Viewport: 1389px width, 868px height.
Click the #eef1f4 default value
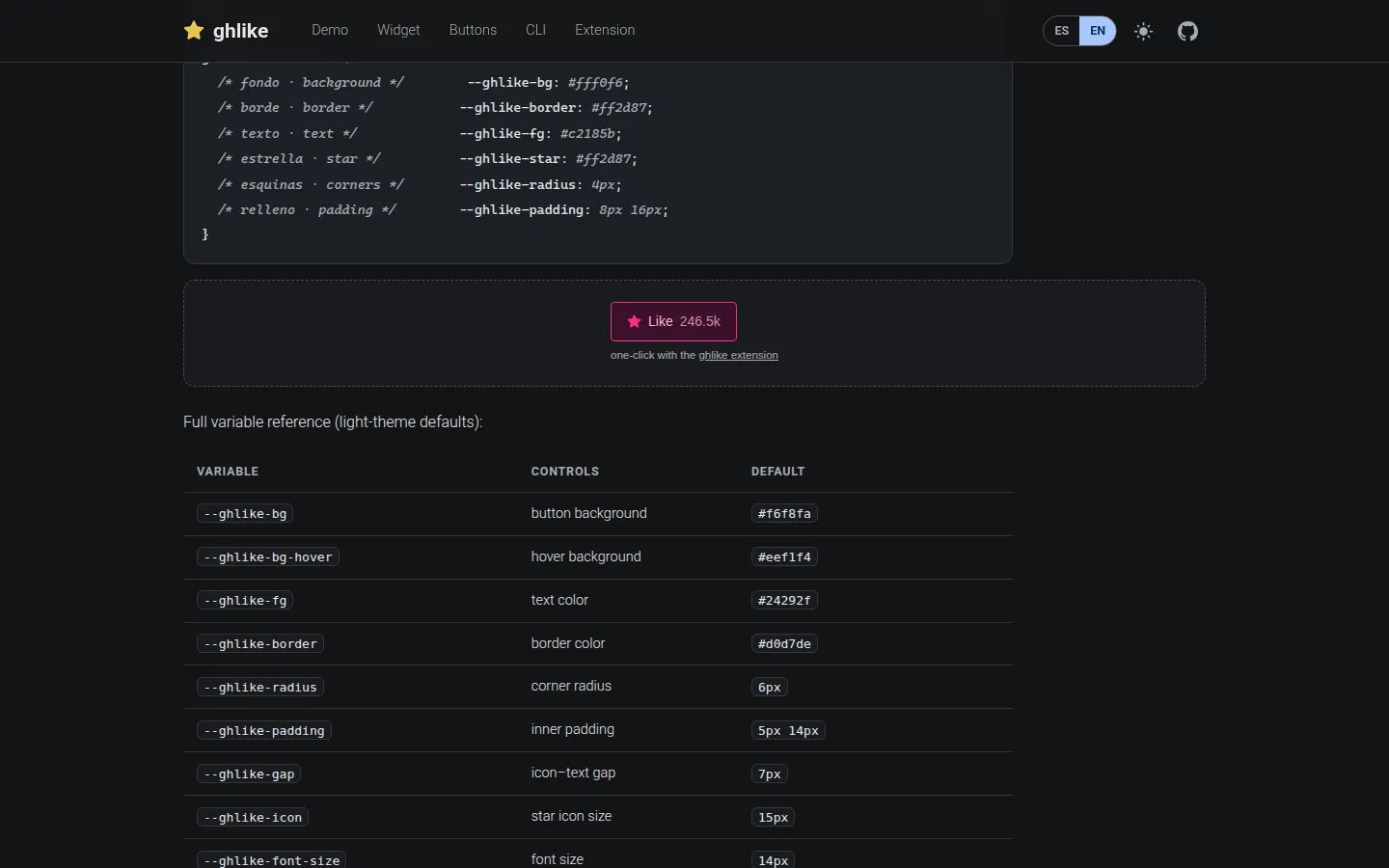click(784, 557)
